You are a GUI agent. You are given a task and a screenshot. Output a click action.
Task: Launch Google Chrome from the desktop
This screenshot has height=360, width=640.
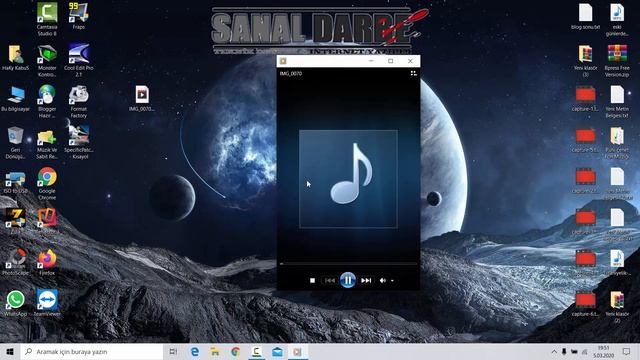(x=47, y=183)
